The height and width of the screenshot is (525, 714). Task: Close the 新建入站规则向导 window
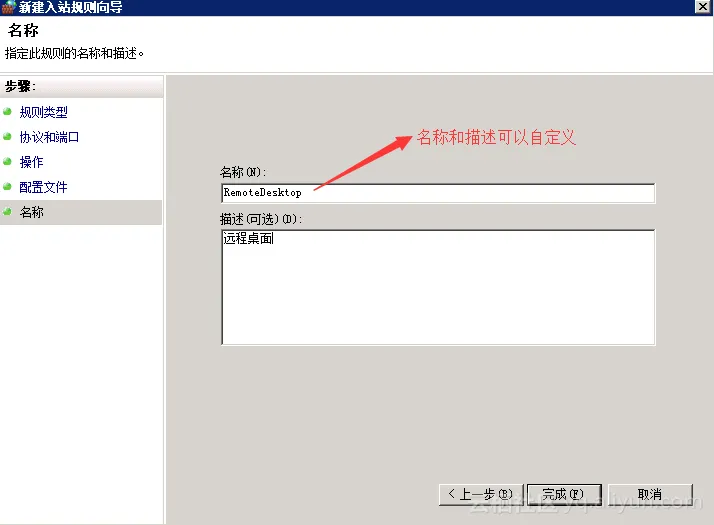point(704,6)
